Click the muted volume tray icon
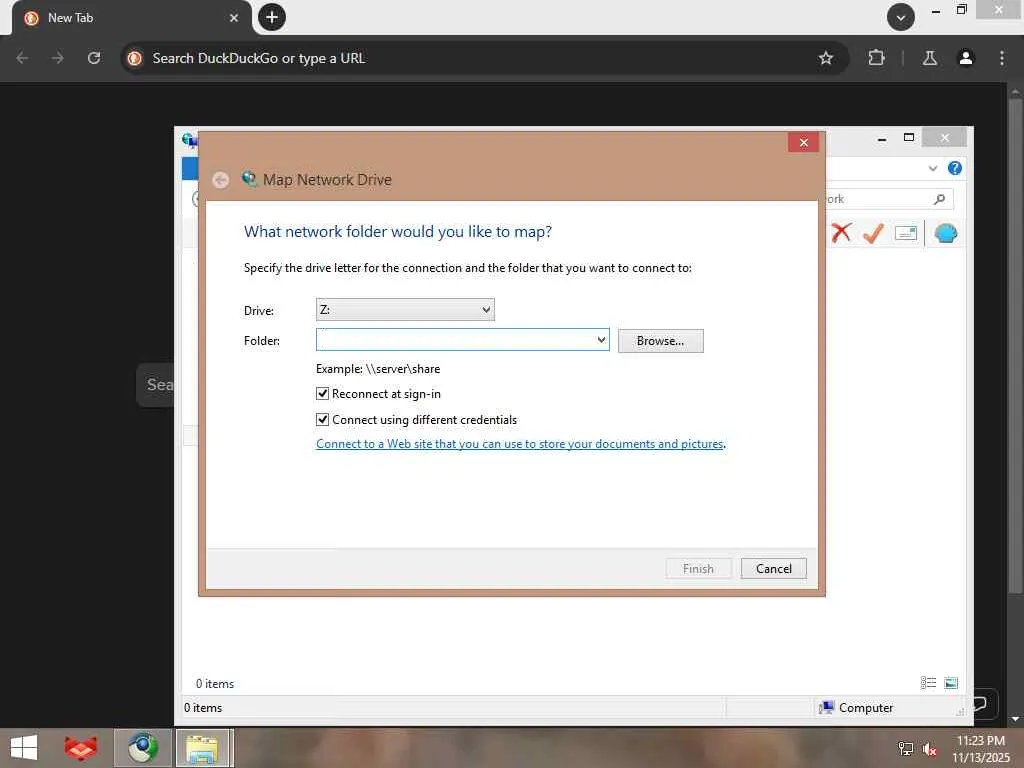The height and width of the screenshot is (768, 1024). (x=930, y=749)
